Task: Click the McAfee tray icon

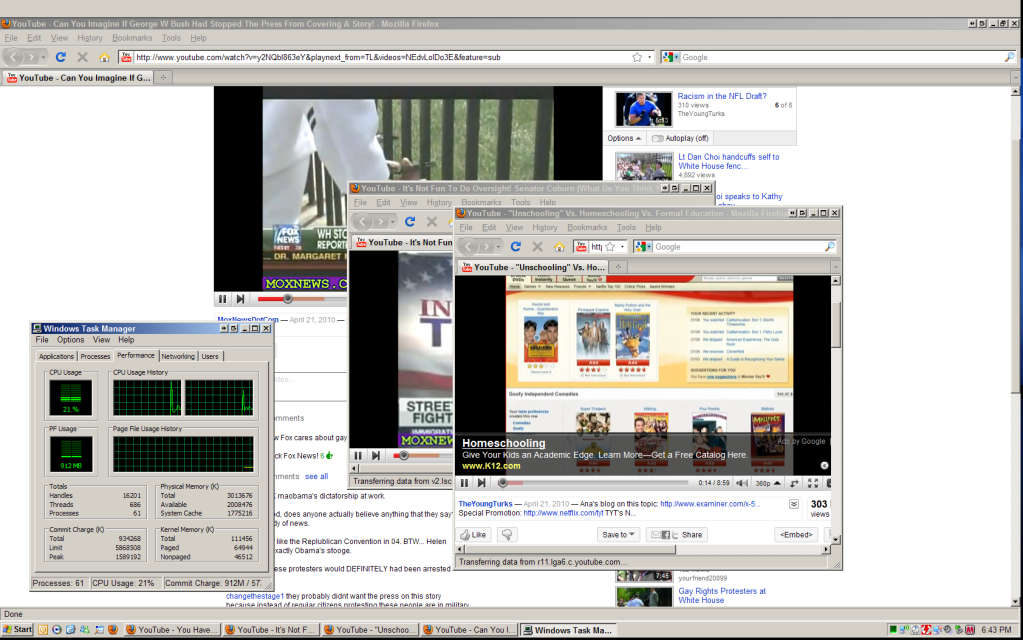Action: click(x=970, y=630)
